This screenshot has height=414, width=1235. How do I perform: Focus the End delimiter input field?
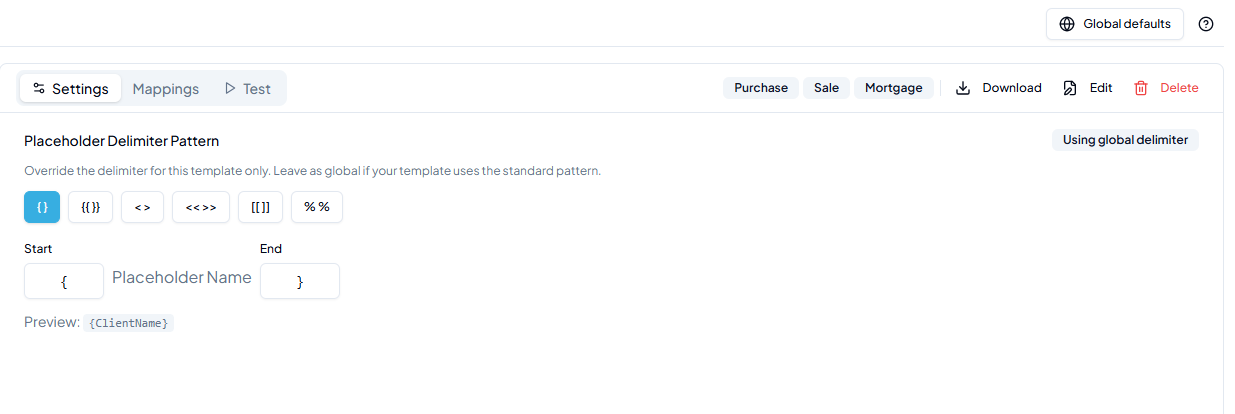pos(300,281)
